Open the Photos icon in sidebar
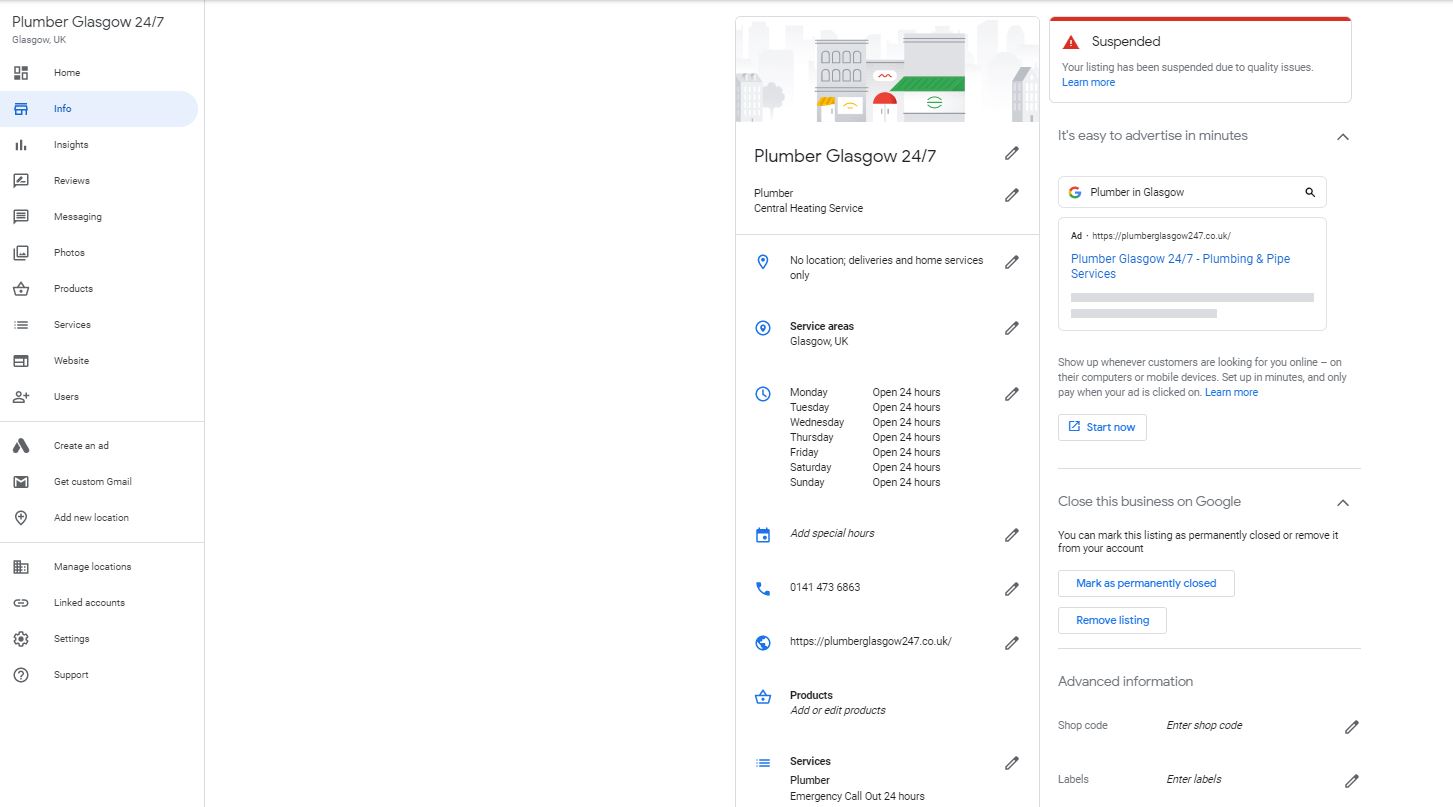1453x807 pixels. point(21,253)
